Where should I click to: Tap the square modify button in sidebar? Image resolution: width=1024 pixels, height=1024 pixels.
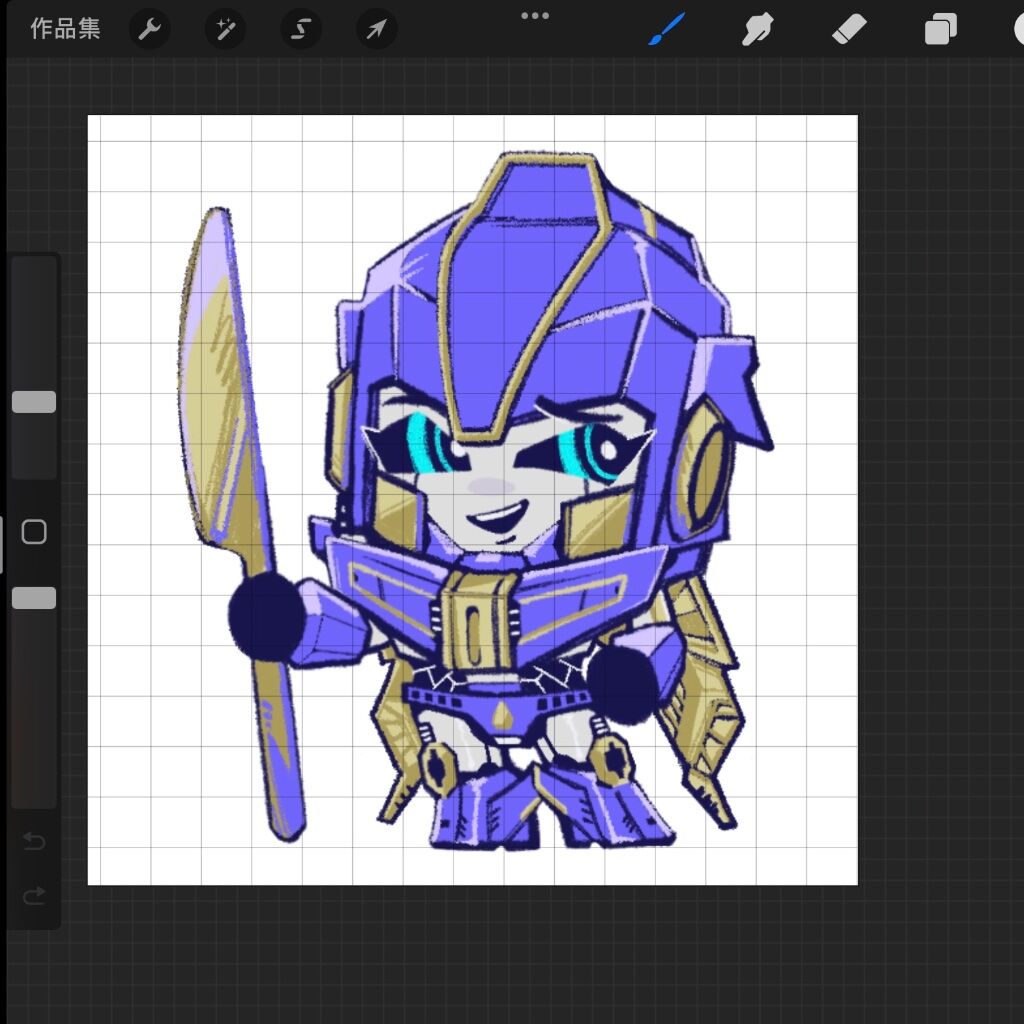[x=34, y=532]
